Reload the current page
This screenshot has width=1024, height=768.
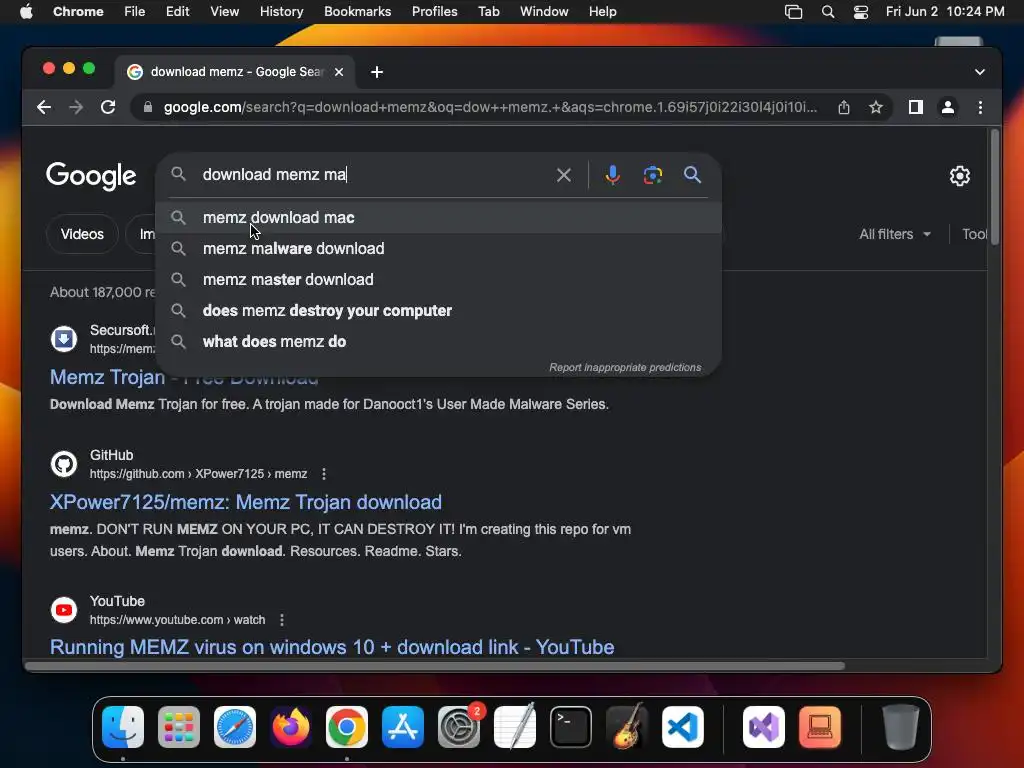tap(108, 107)
